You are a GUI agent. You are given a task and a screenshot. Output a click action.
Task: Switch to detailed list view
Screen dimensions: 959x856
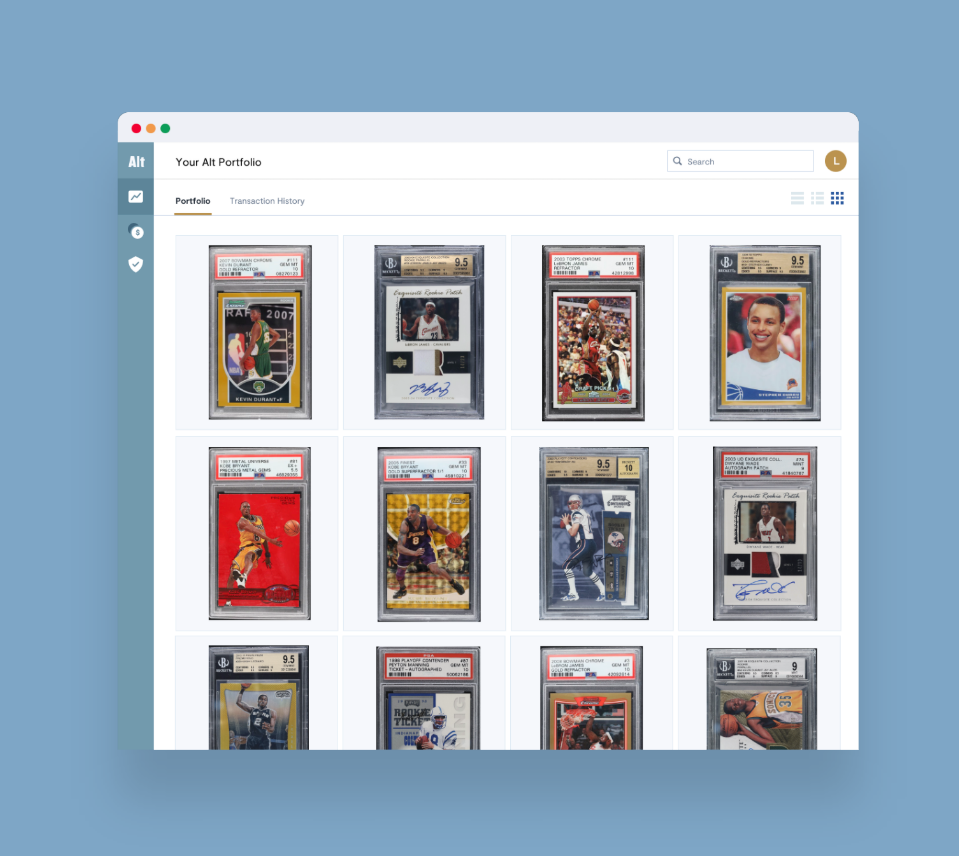click(x=817, y=197)
